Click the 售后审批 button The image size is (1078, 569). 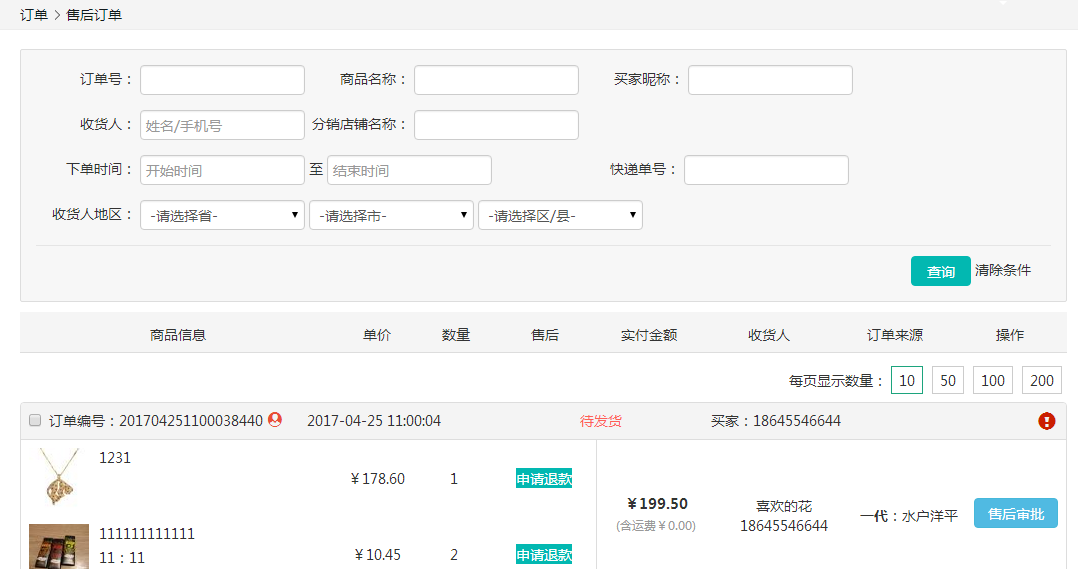(x=1015, y=514)
